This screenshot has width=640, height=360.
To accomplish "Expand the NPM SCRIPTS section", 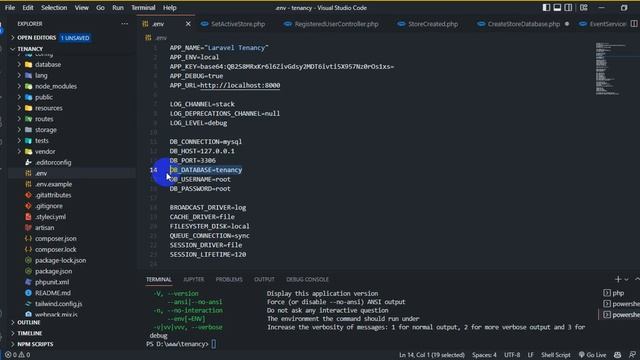I will (13, 344).
